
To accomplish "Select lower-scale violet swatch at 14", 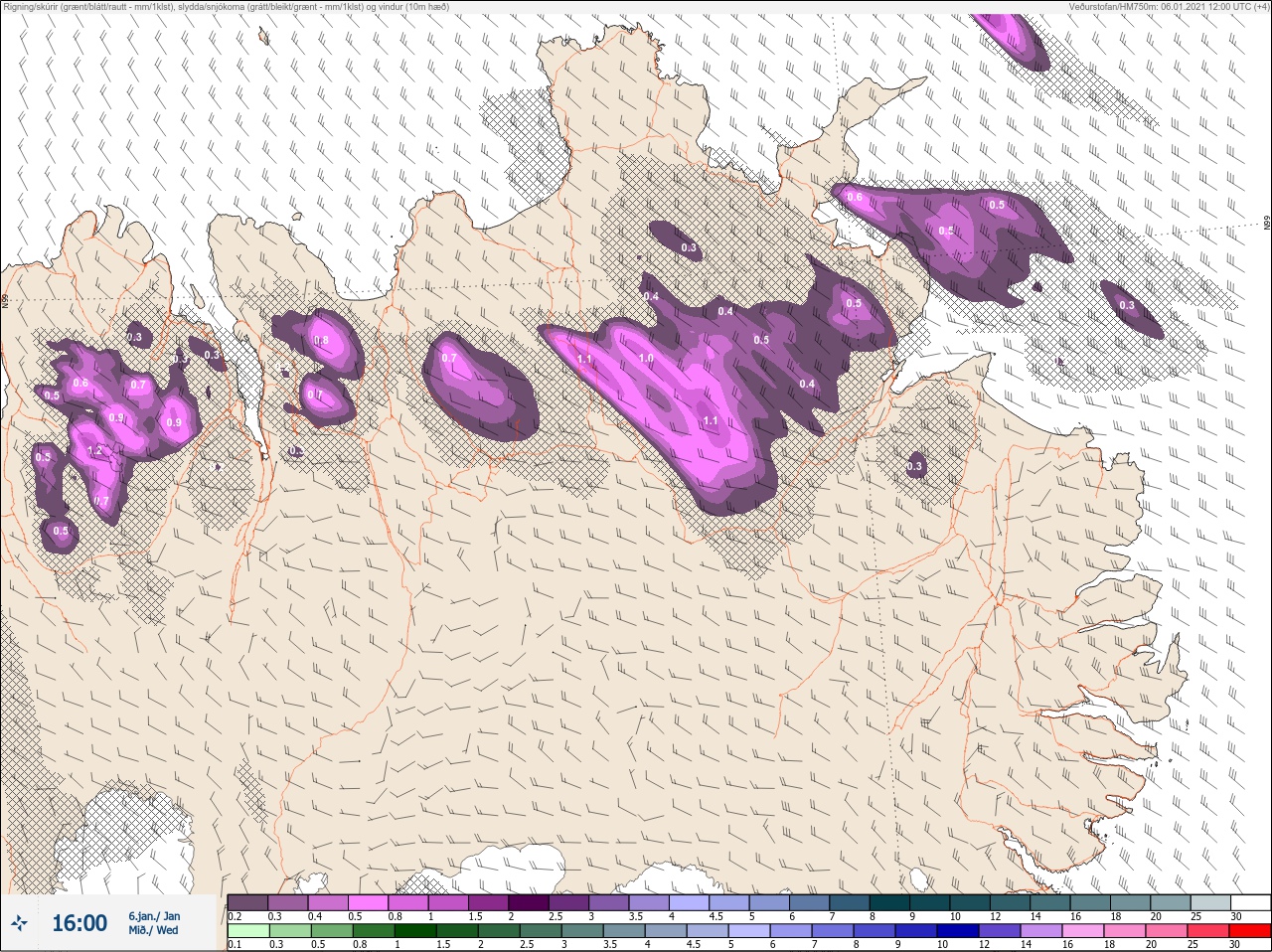I will click(1040, 931).
